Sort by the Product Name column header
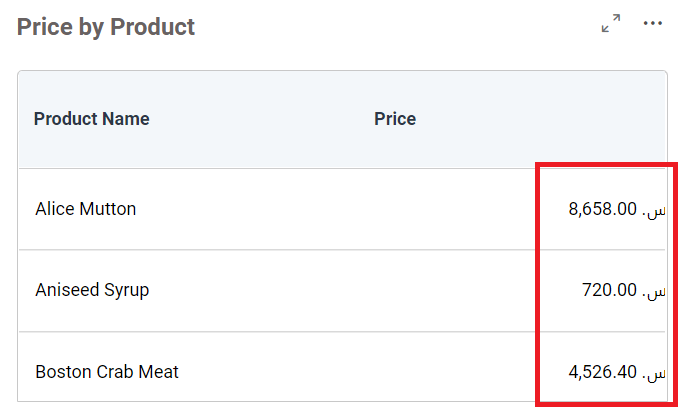 (92, 119)
